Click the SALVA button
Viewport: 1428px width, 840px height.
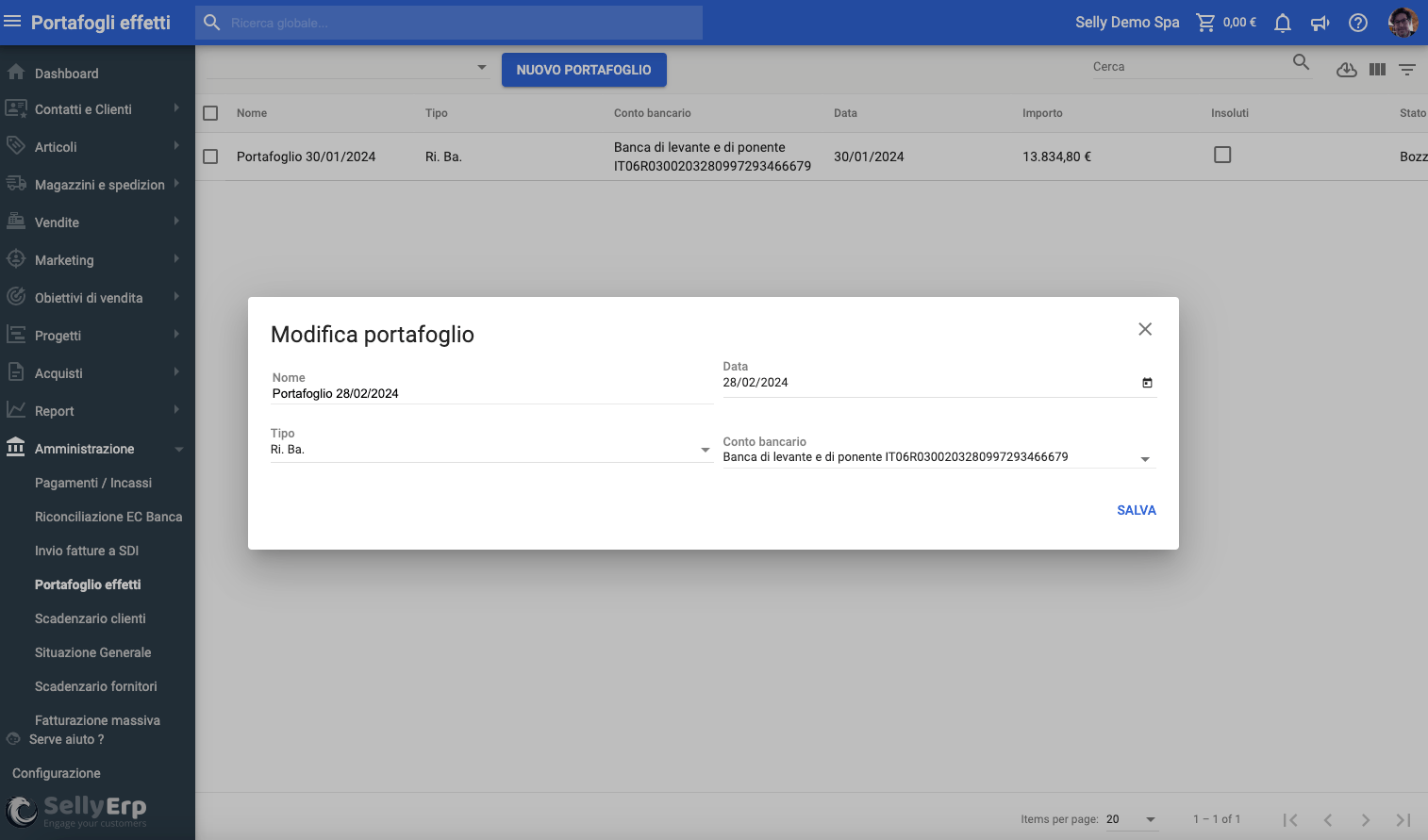pos(1136,510)
